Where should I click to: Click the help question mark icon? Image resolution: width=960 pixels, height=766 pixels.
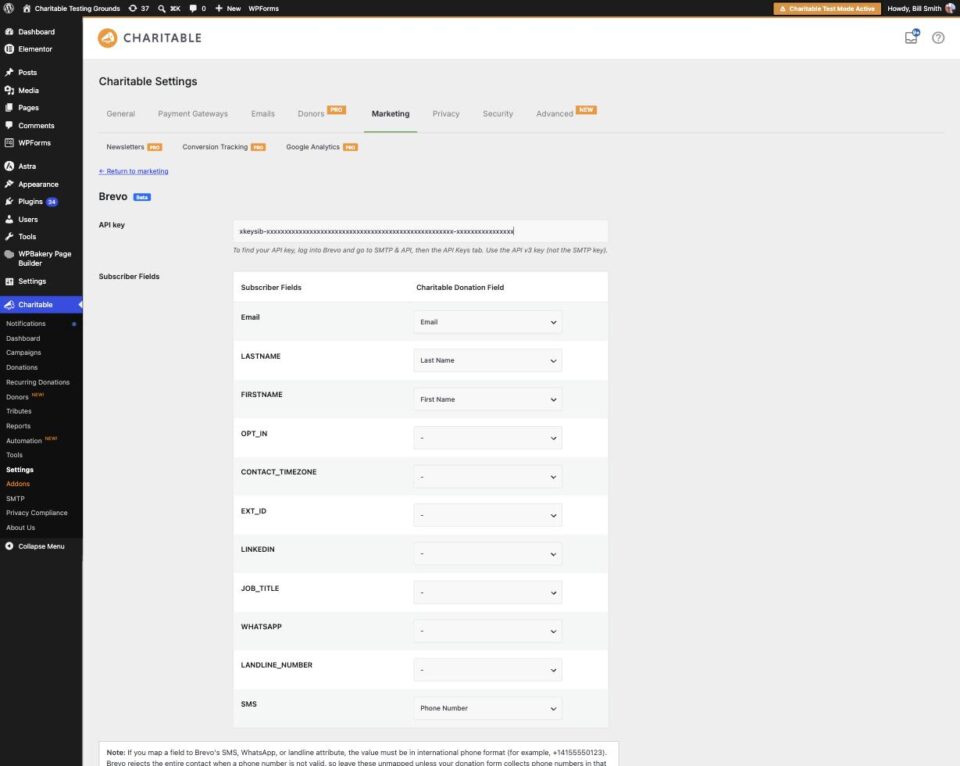(938, 37)
